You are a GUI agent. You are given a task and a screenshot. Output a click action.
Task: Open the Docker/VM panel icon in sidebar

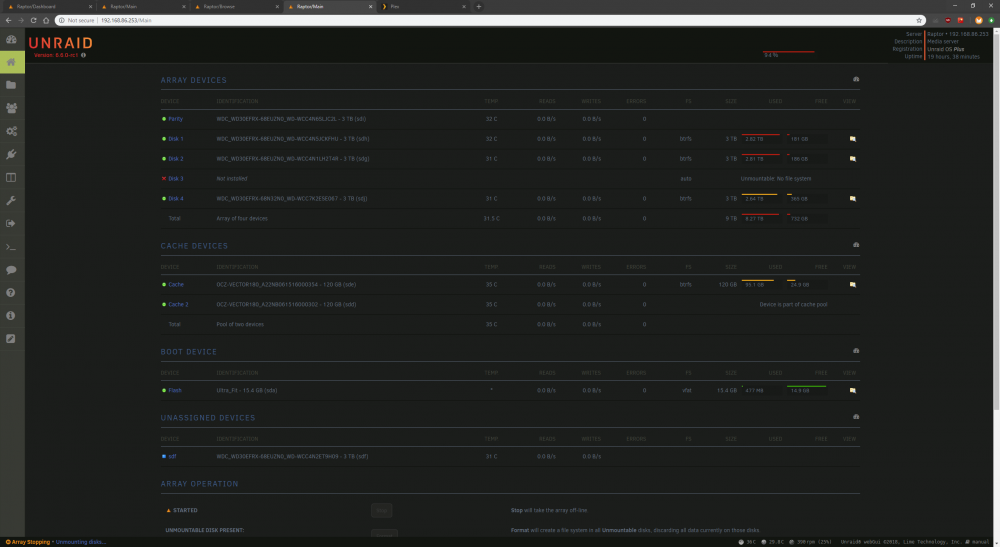11,177
